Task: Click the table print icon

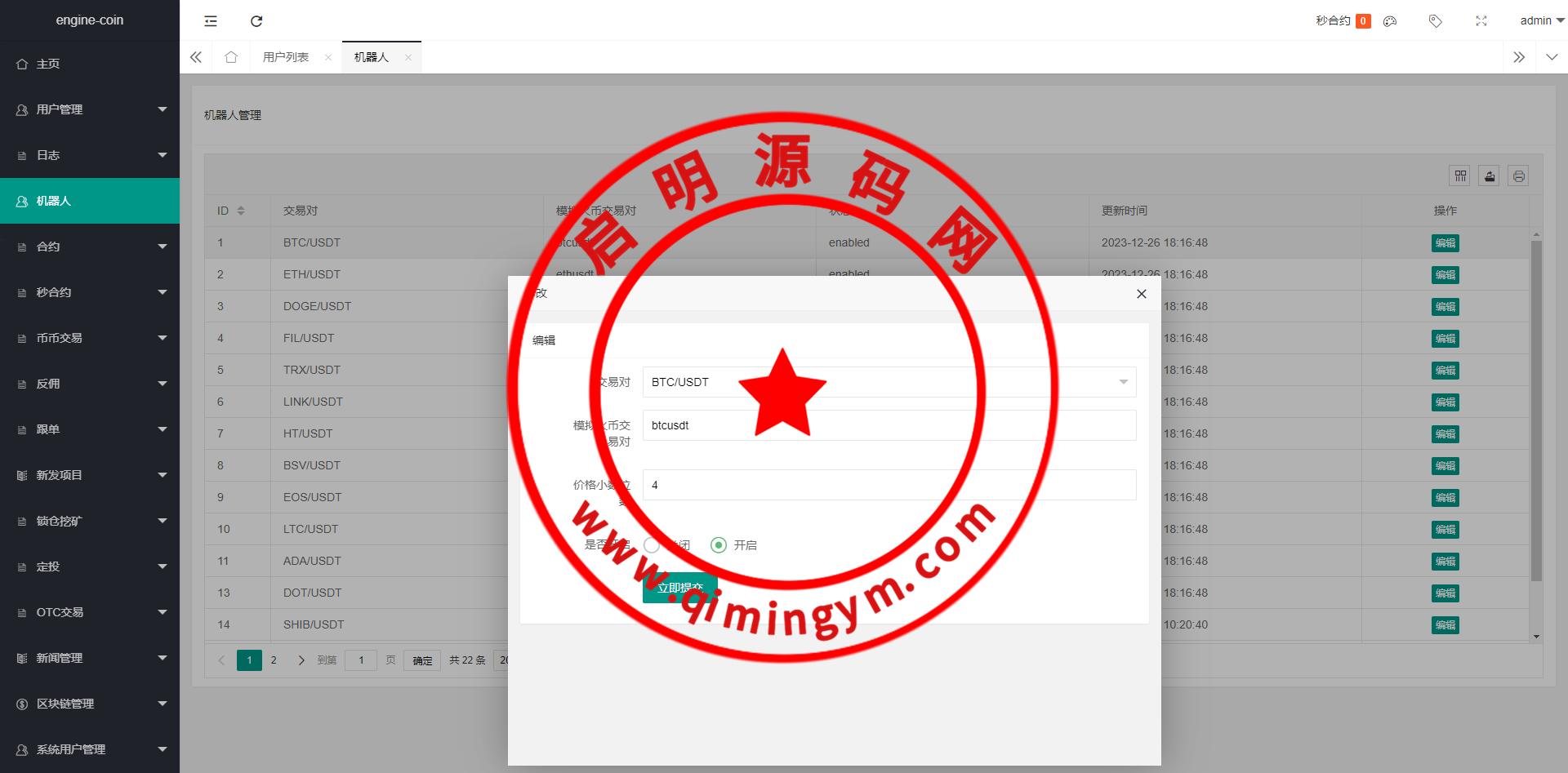Action: pyautogui.click(x=1518, y=175)
